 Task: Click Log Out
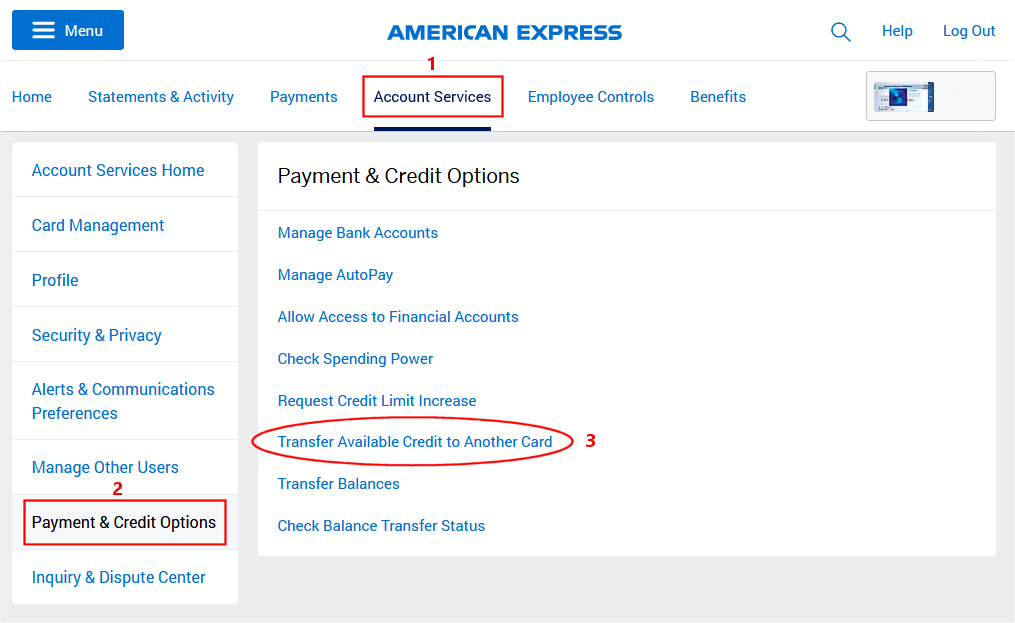pos(968,31)
